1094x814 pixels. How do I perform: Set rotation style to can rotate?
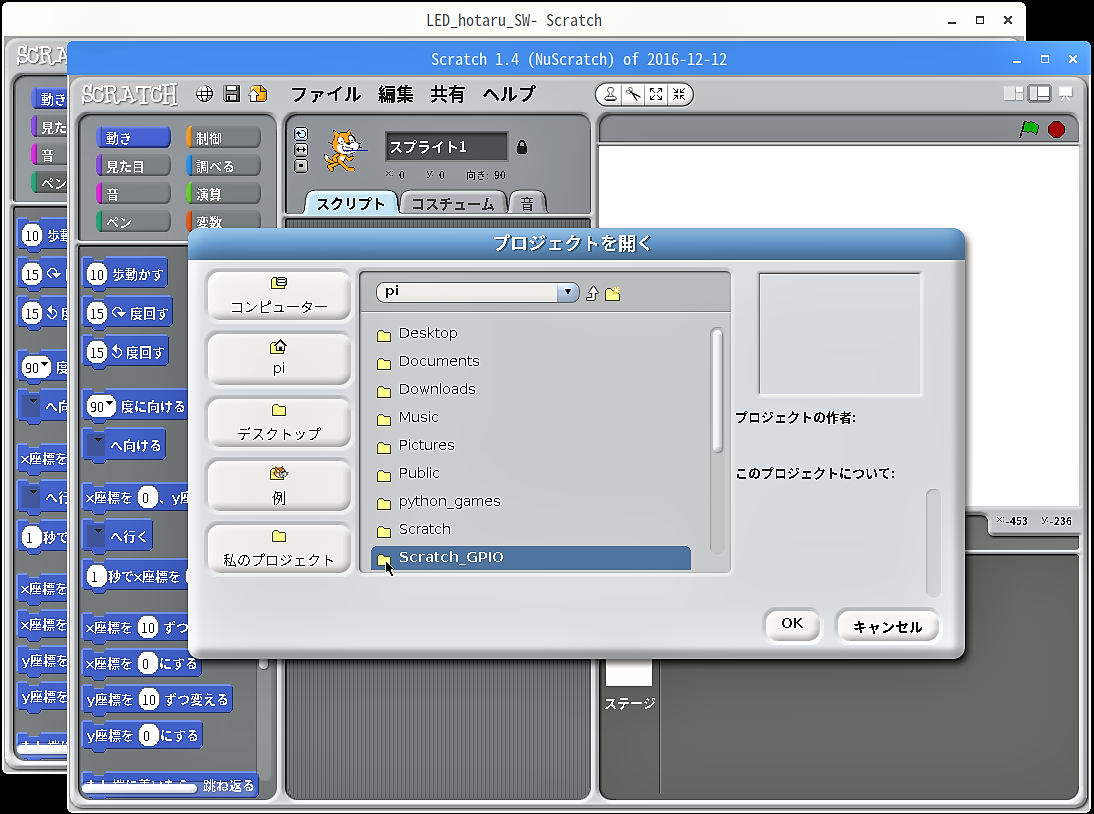[301, 134]
